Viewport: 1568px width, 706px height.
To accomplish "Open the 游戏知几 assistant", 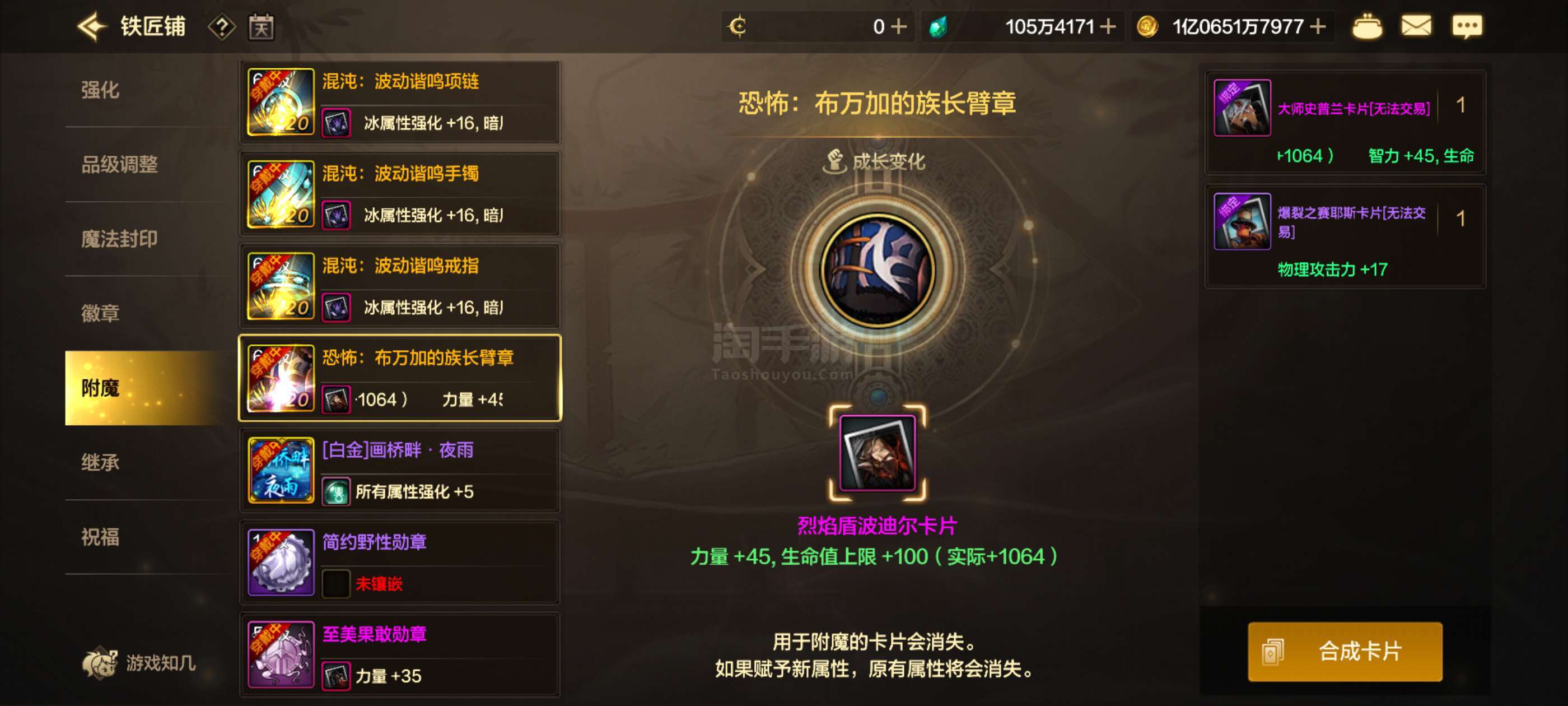I will (x=139, y=663).
